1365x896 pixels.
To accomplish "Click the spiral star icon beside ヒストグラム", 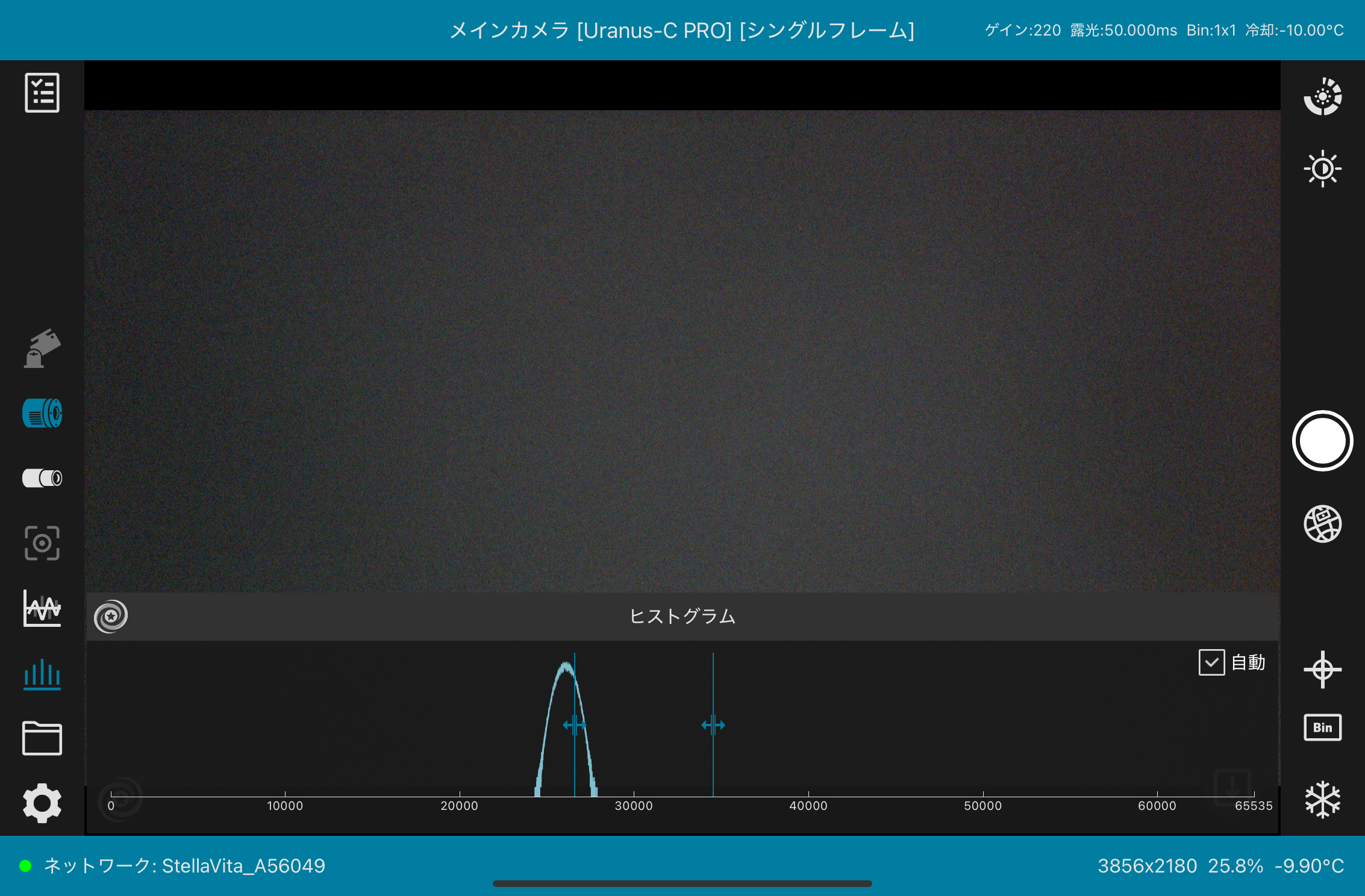I will coord(111,616).
